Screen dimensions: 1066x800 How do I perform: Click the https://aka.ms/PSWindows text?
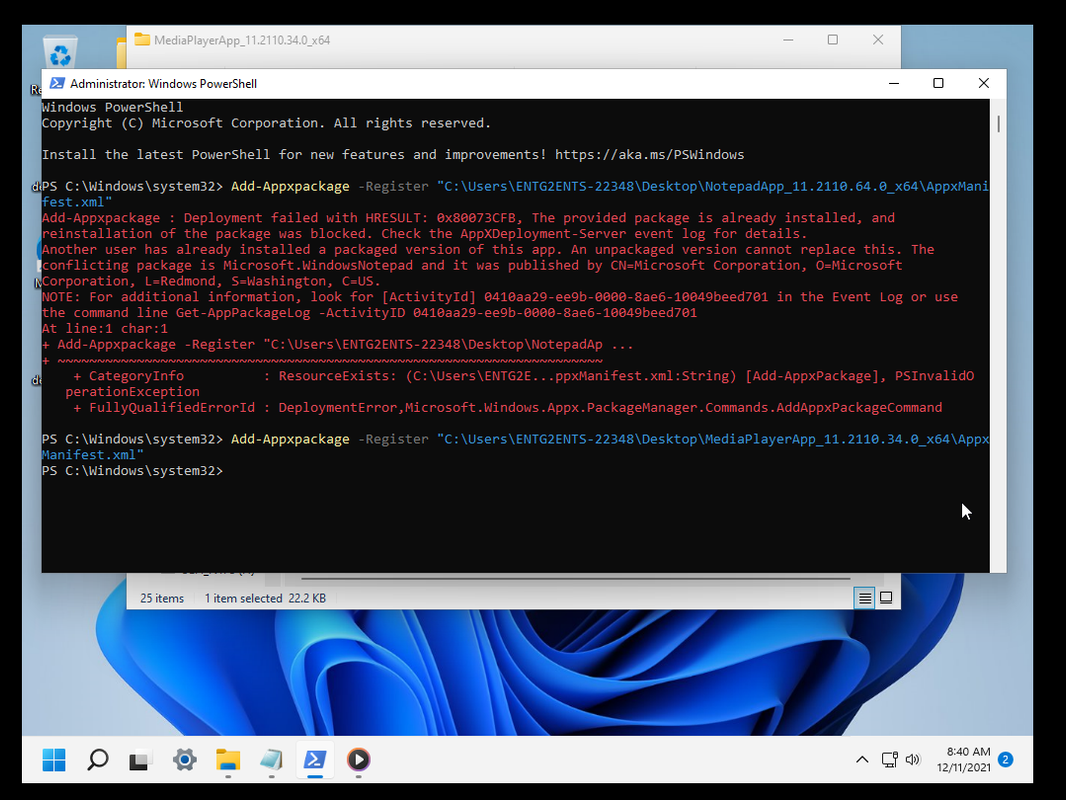click(649, 155)
